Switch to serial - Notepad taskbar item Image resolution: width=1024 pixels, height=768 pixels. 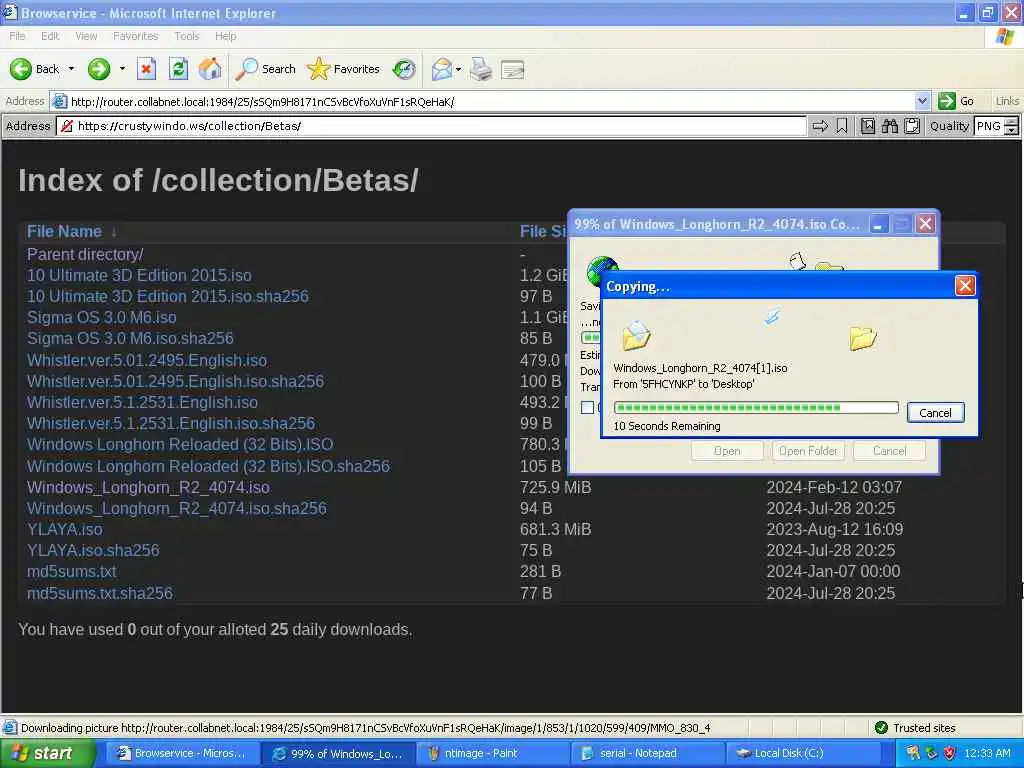648,753
